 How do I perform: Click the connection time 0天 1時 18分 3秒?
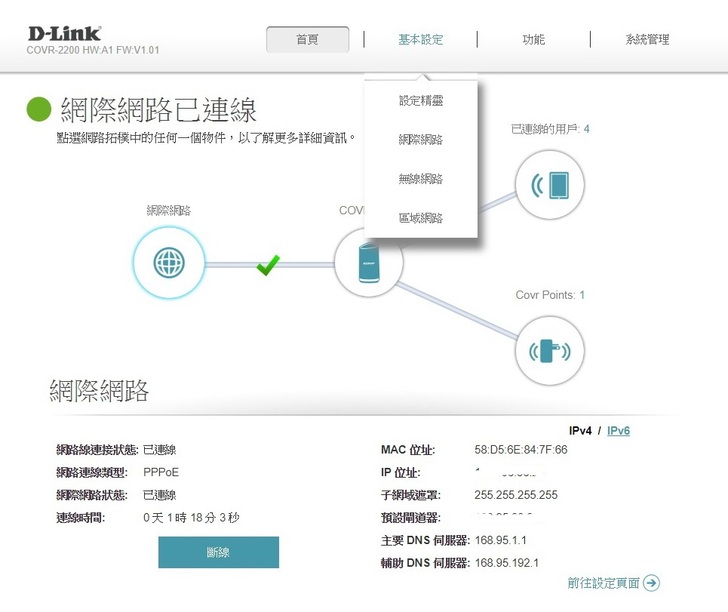(191, 517)
